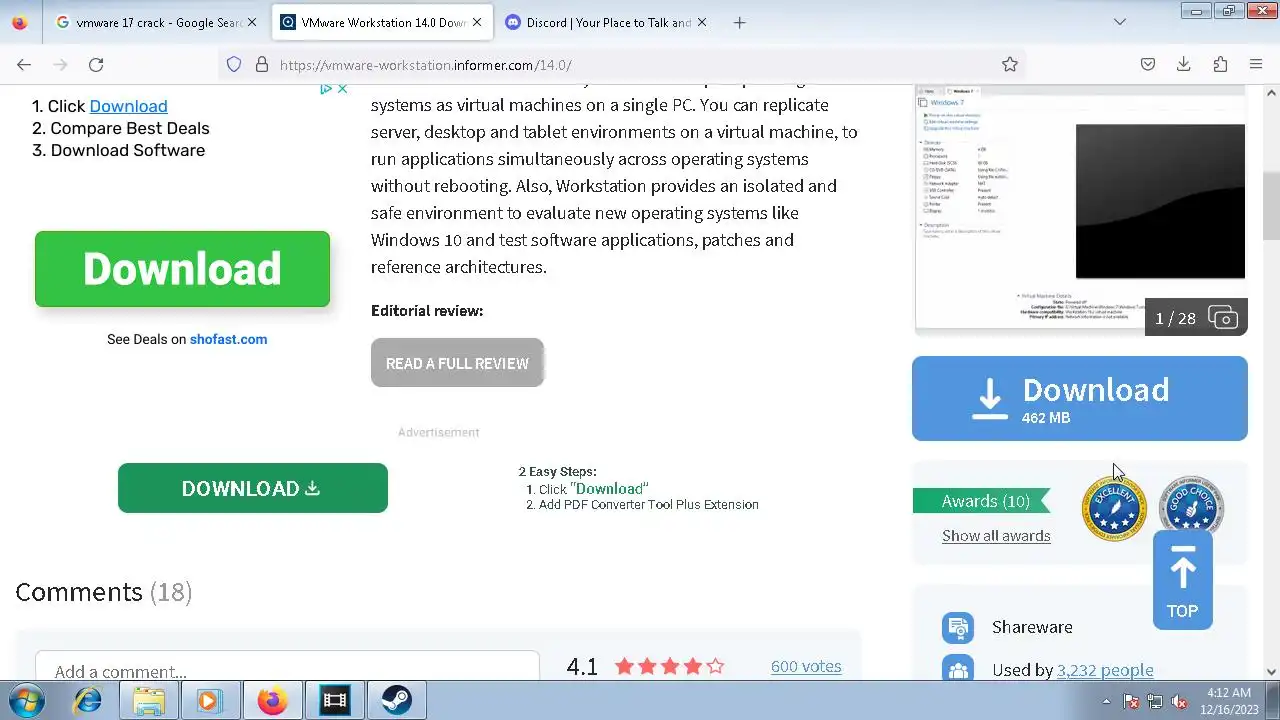The height and width of the screenshot is (720, 1280).
Task: Open the Firefox downloads panel
Action: point(1184,64)
